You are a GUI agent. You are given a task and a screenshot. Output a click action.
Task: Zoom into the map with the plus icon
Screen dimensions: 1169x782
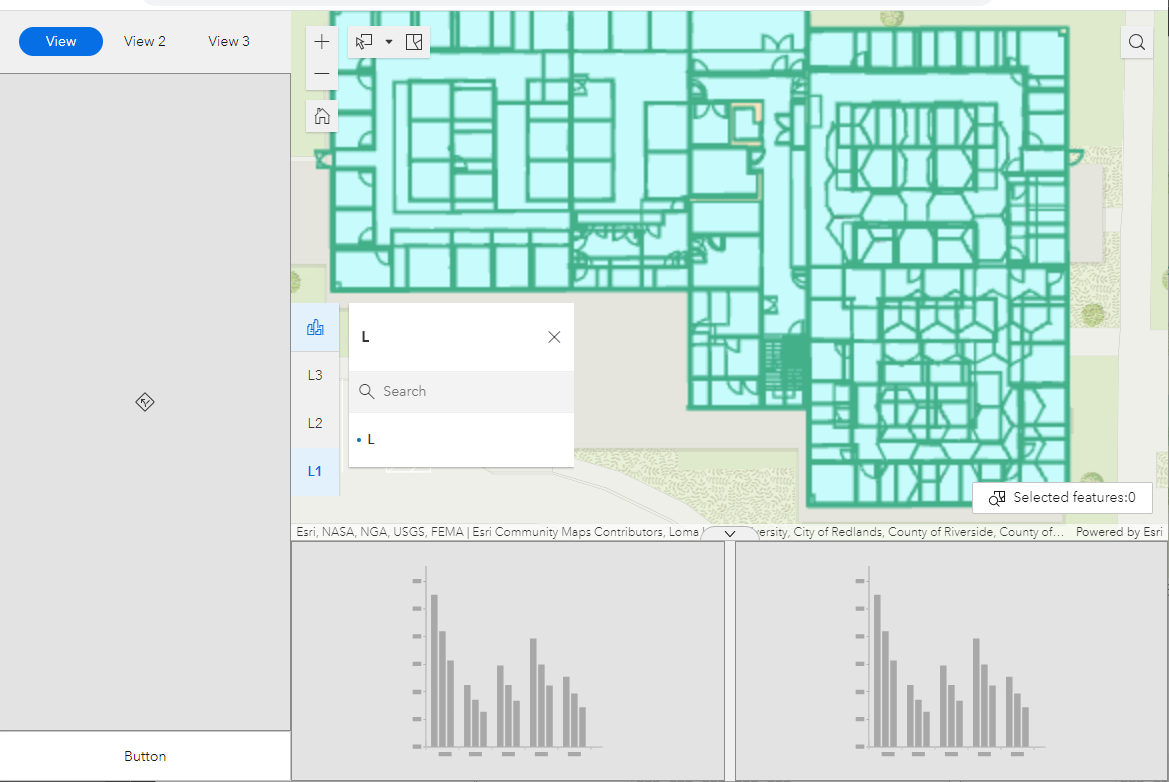321,41
